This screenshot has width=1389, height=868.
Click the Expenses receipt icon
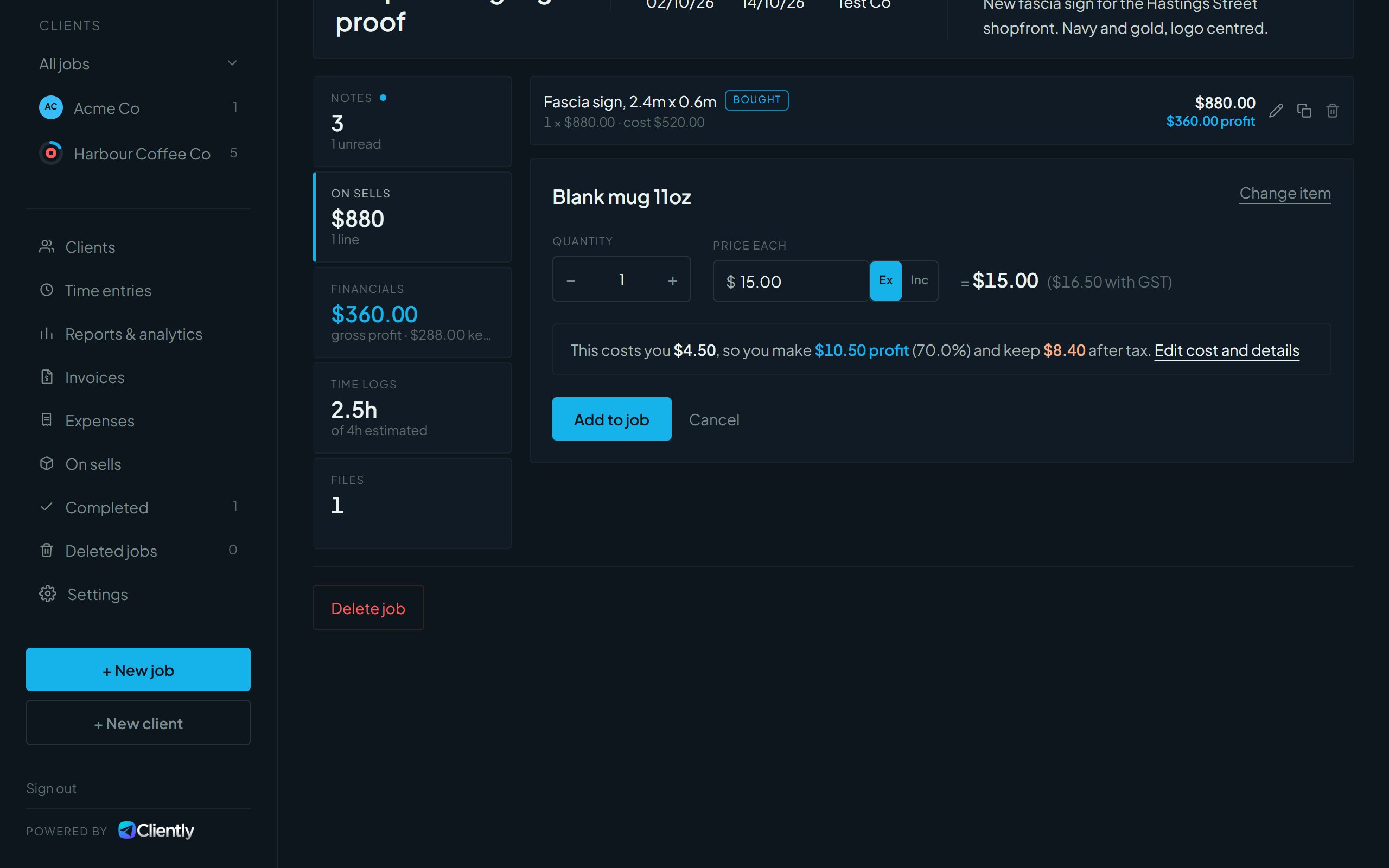point(47,420)
